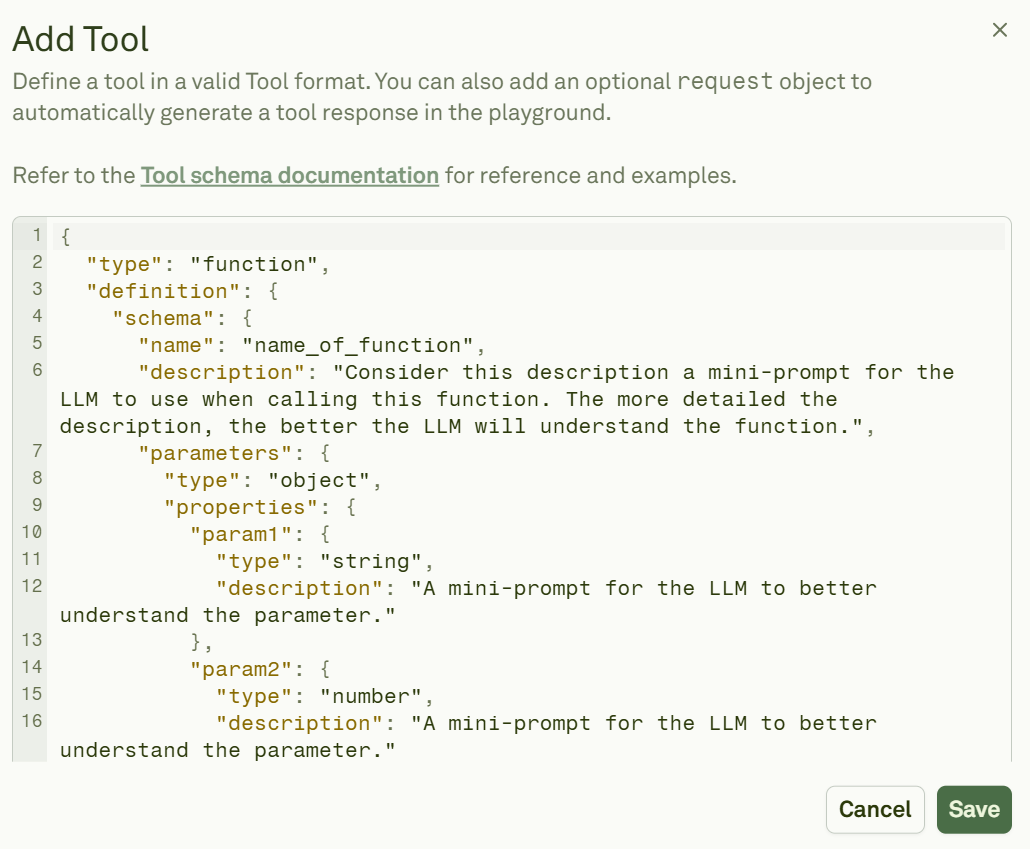
Task: Cancel adding the tool
Action: click(874, 810)
